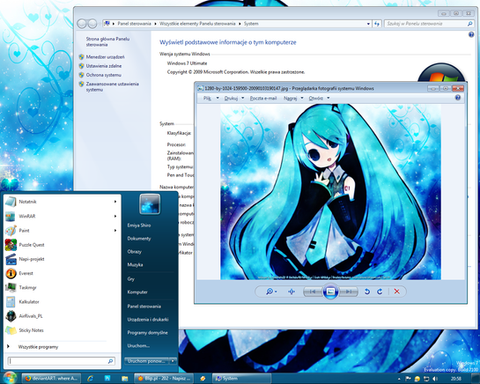This screenshot has height=384, width=480.
Task: Open Panel sterowania from the Start menu
Action: (x=144, y=306)
